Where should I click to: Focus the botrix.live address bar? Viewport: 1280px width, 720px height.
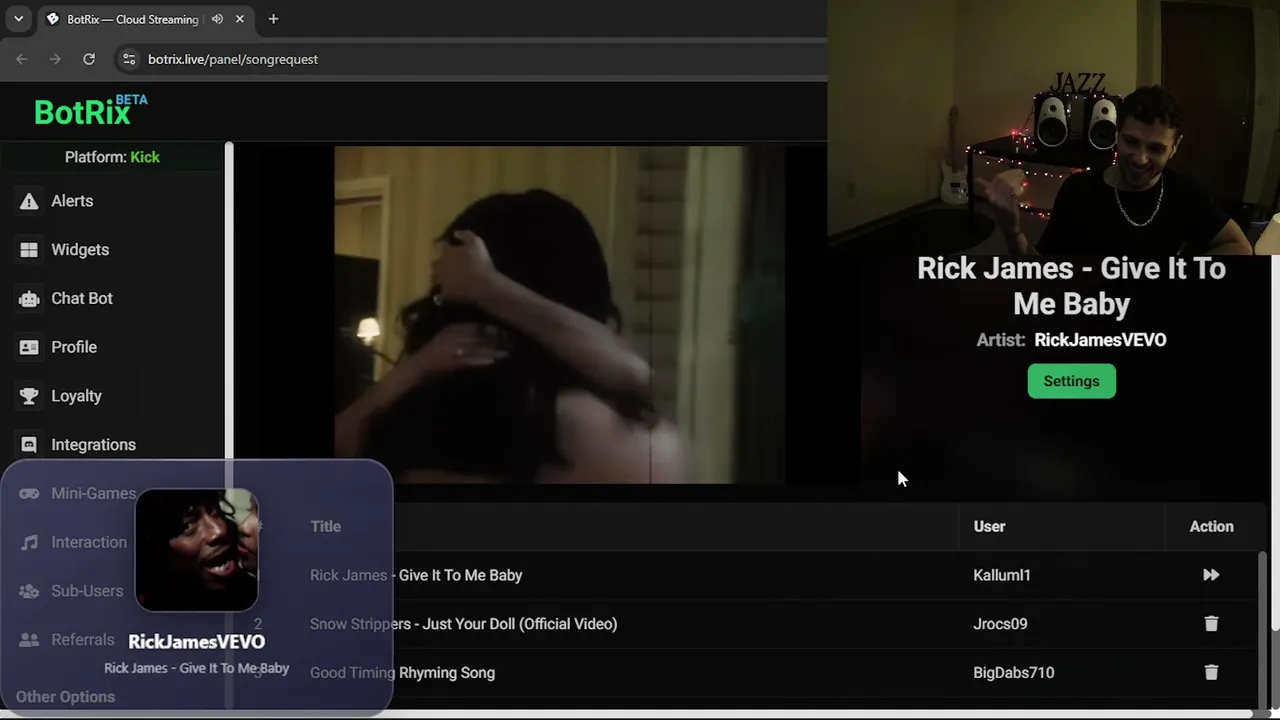(470, 59)
